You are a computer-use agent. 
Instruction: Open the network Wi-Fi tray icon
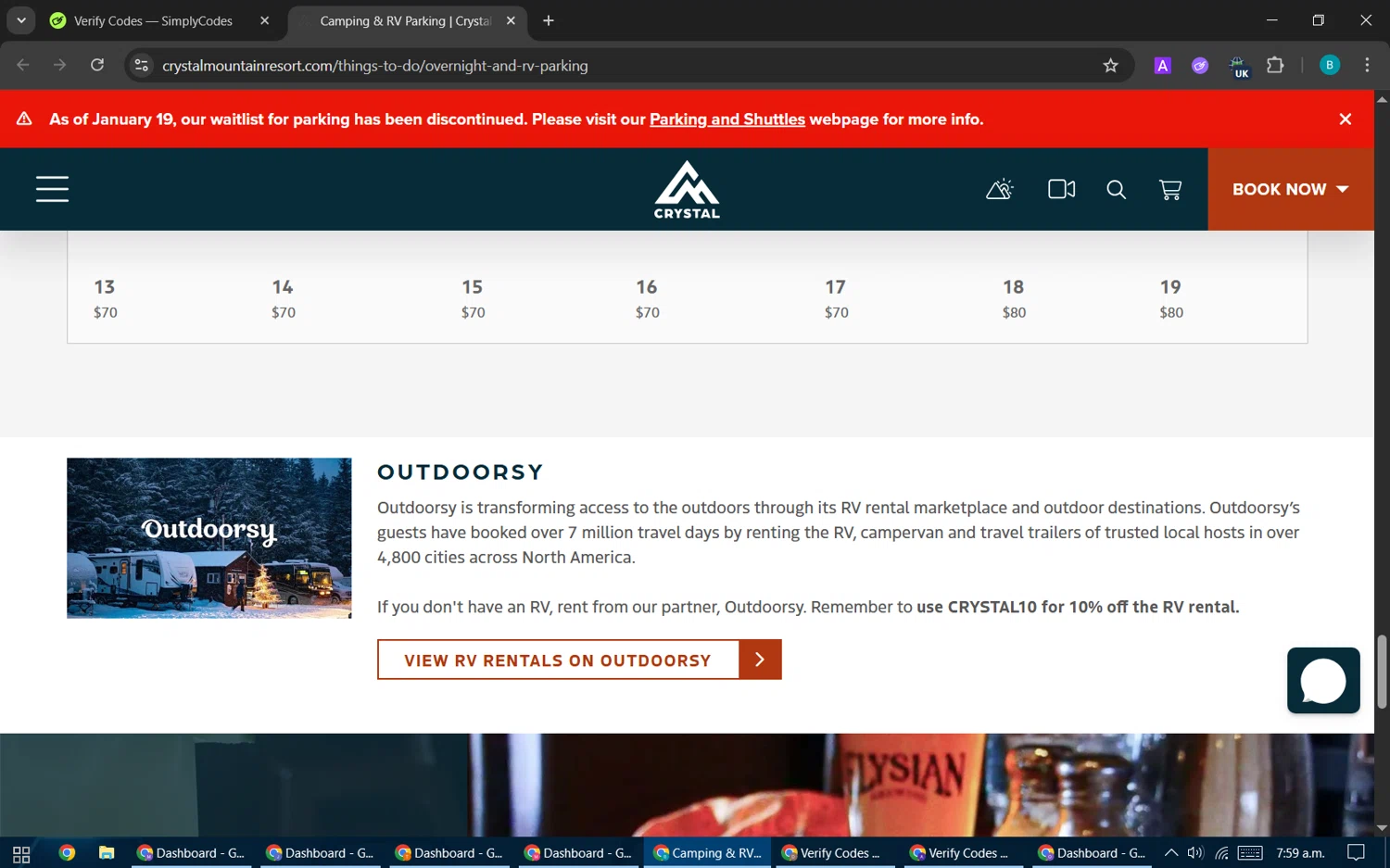coord(1222,853)
